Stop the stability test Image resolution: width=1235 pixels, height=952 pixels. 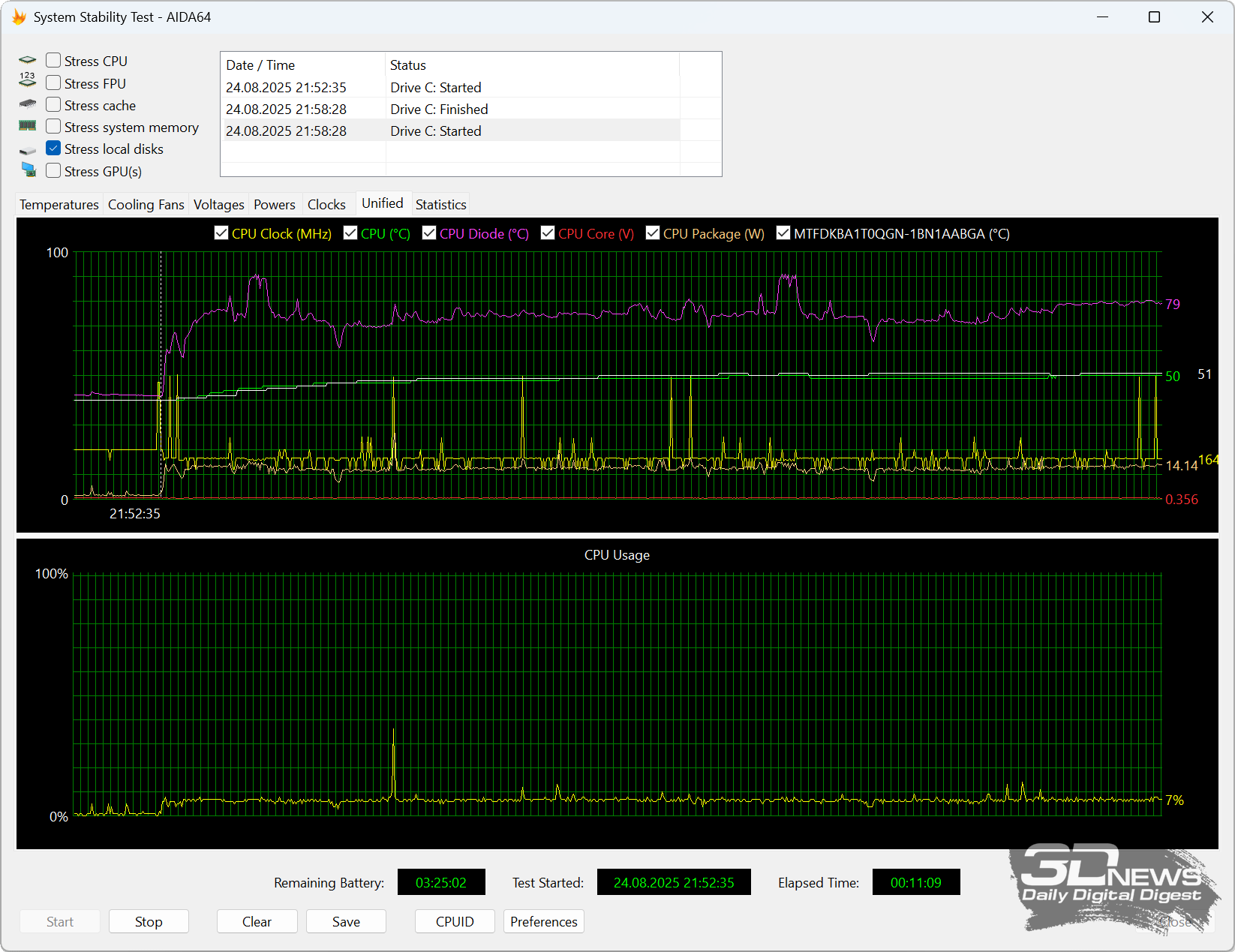149,921
